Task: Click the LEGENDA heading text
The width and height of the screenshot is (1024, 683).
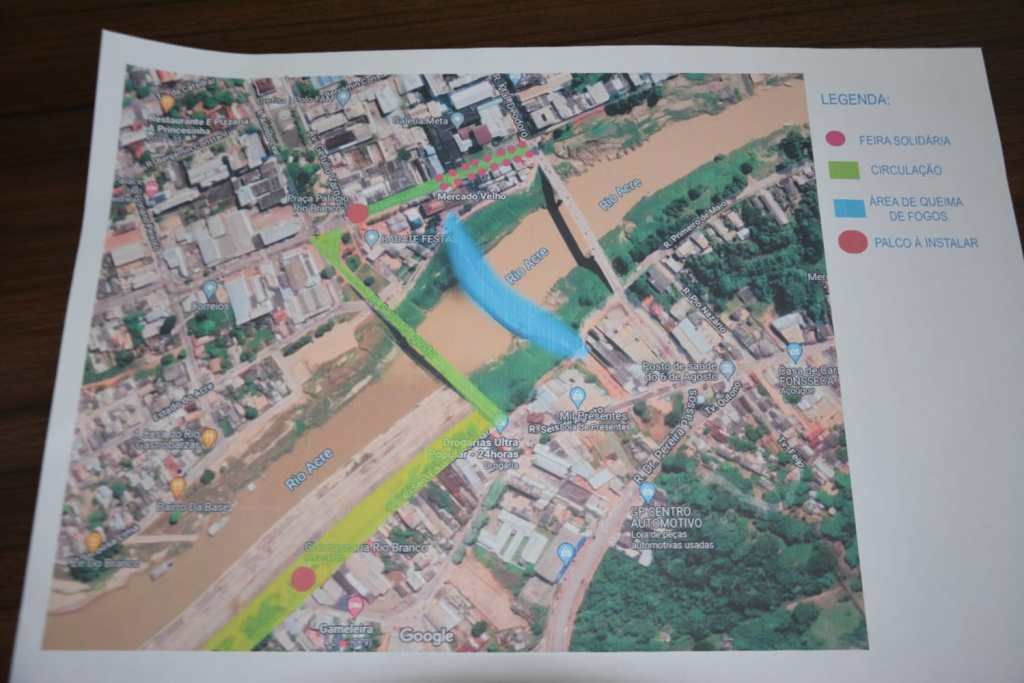Action: coord(855,99)
